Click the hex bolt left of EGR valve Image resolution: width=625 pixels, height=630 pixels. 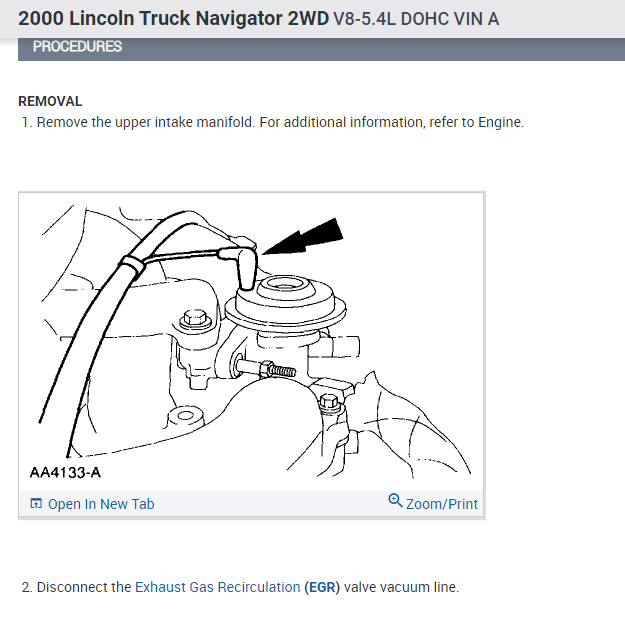(196, 319)
